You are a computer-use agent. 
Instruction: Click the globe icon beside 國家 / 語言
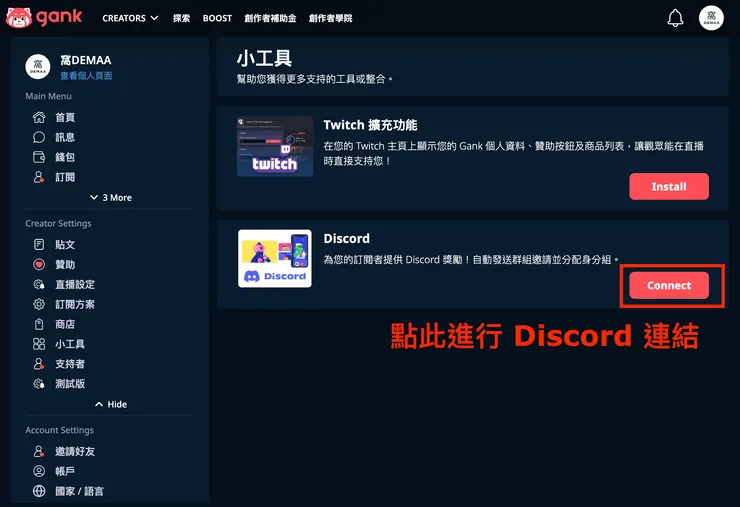pyautogui.click(x=39, y=491)
